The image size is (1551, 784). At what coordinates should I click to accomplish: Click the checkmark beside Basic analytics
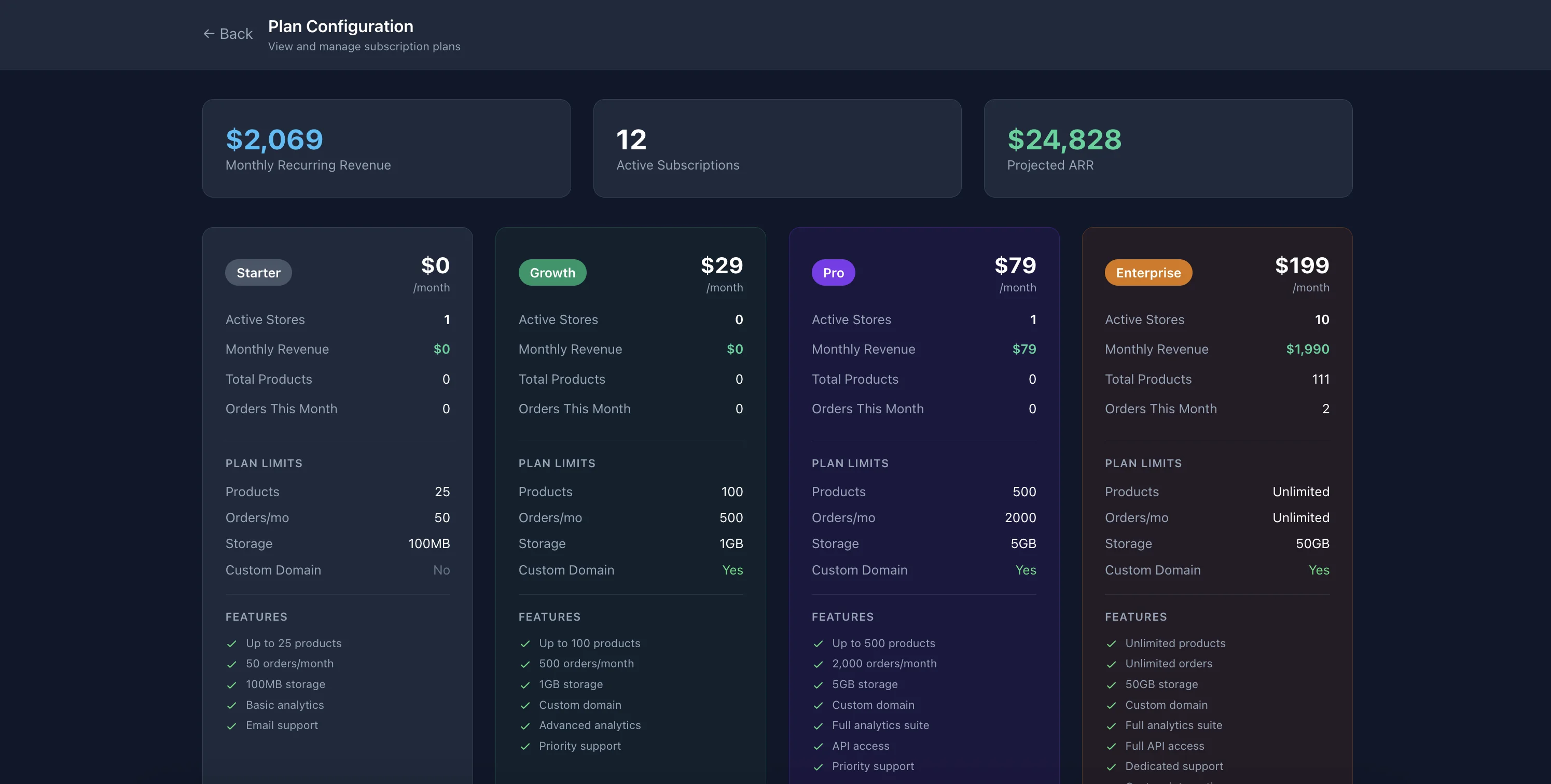click(232, 705)
